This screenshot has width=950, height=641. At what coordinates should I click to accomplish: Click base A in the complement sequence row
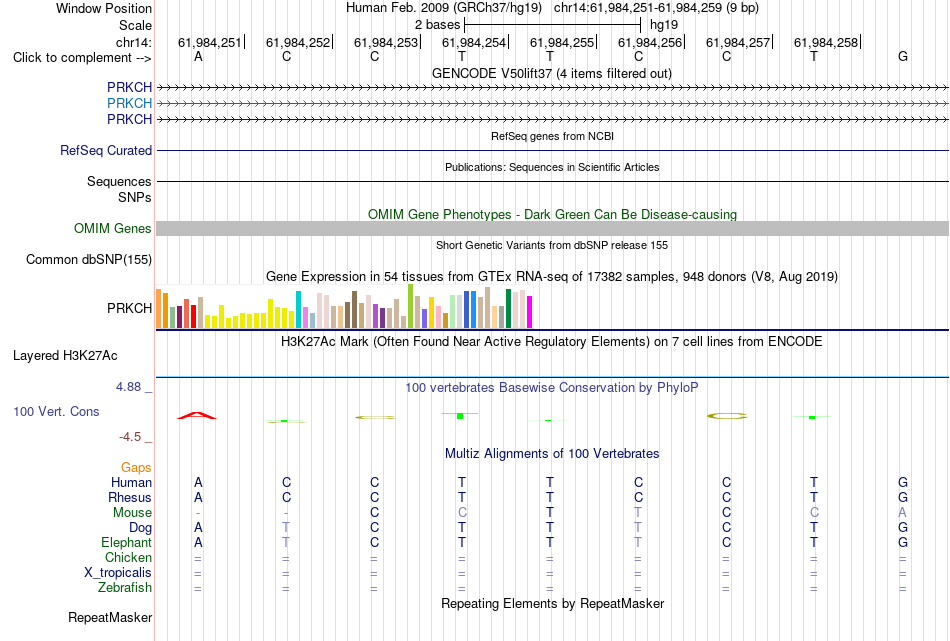coord(198,56)
